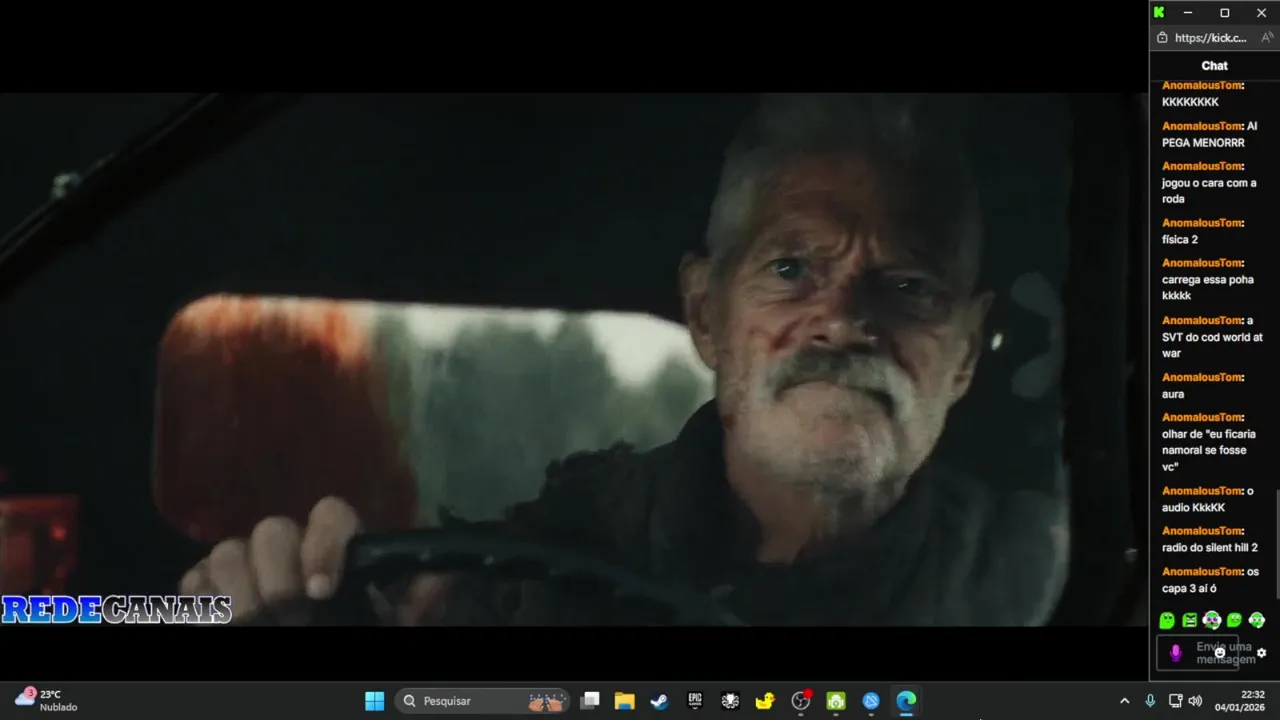Click username on 'física 2' message
This screenshot has width=1280, height=720.
click(x=1202, y=223)
